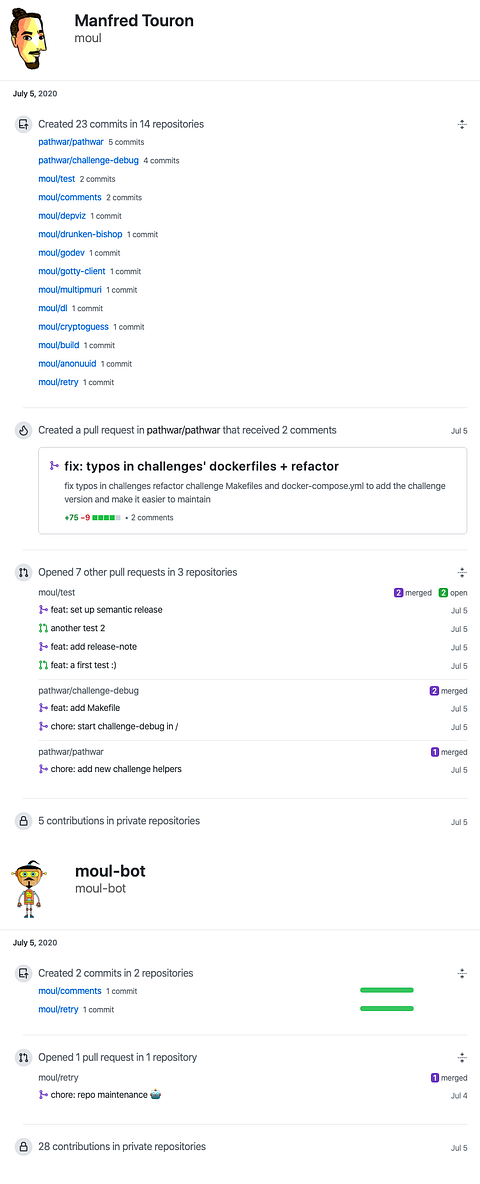Click the green commit bar next to moul/comments

(x=387, y=989)
